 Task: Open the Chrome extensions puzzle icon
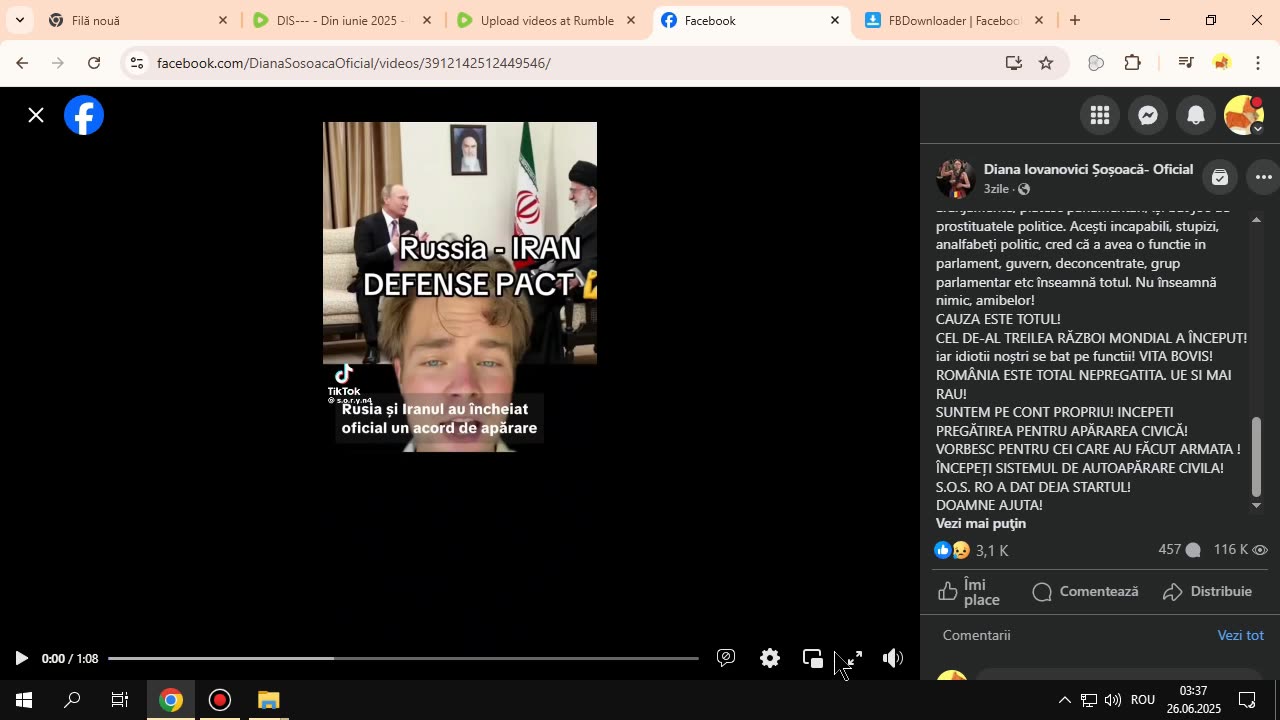pyautogui.click(x=1133, y=63)
